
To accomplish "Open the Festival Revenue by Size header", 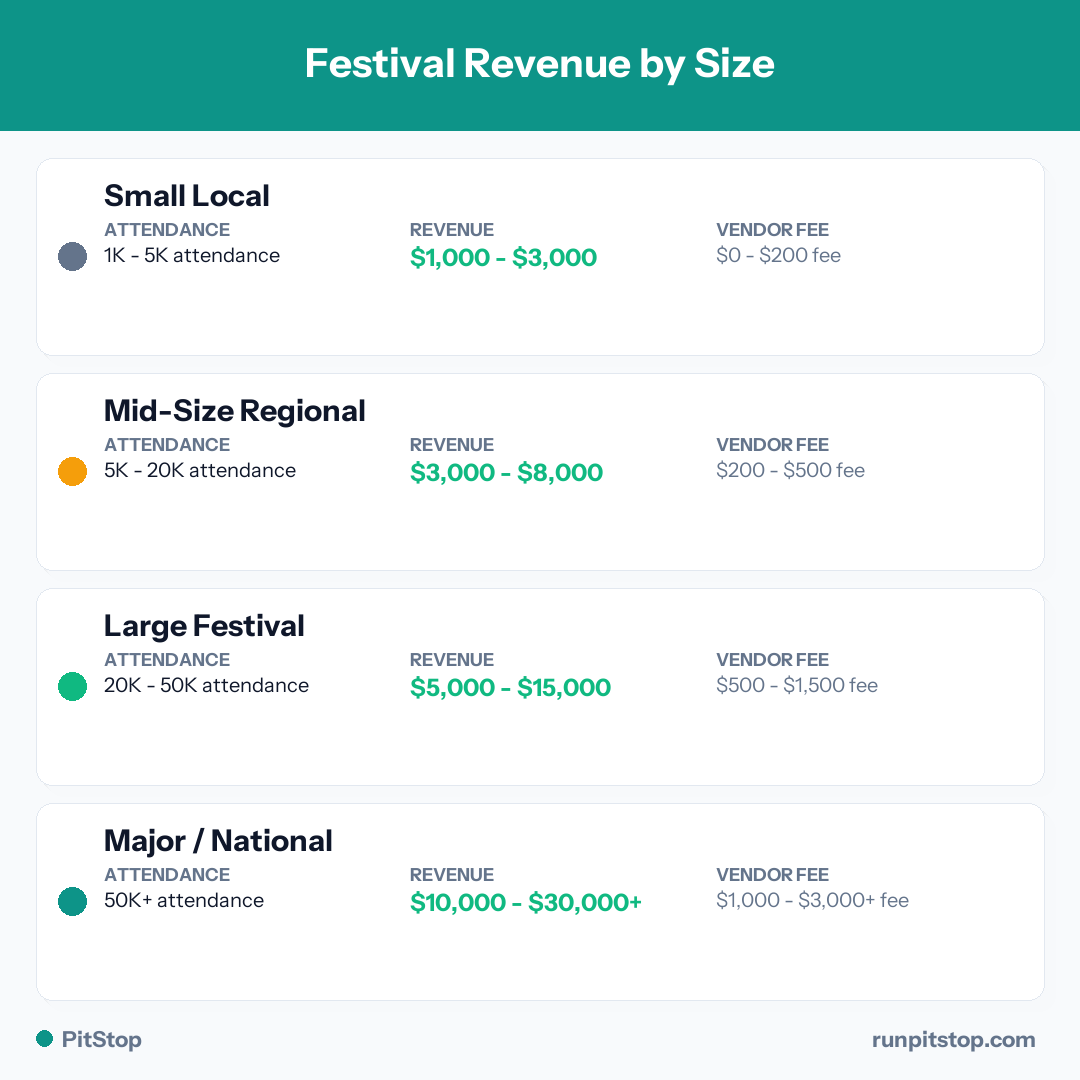I will [x=540, y=64].
